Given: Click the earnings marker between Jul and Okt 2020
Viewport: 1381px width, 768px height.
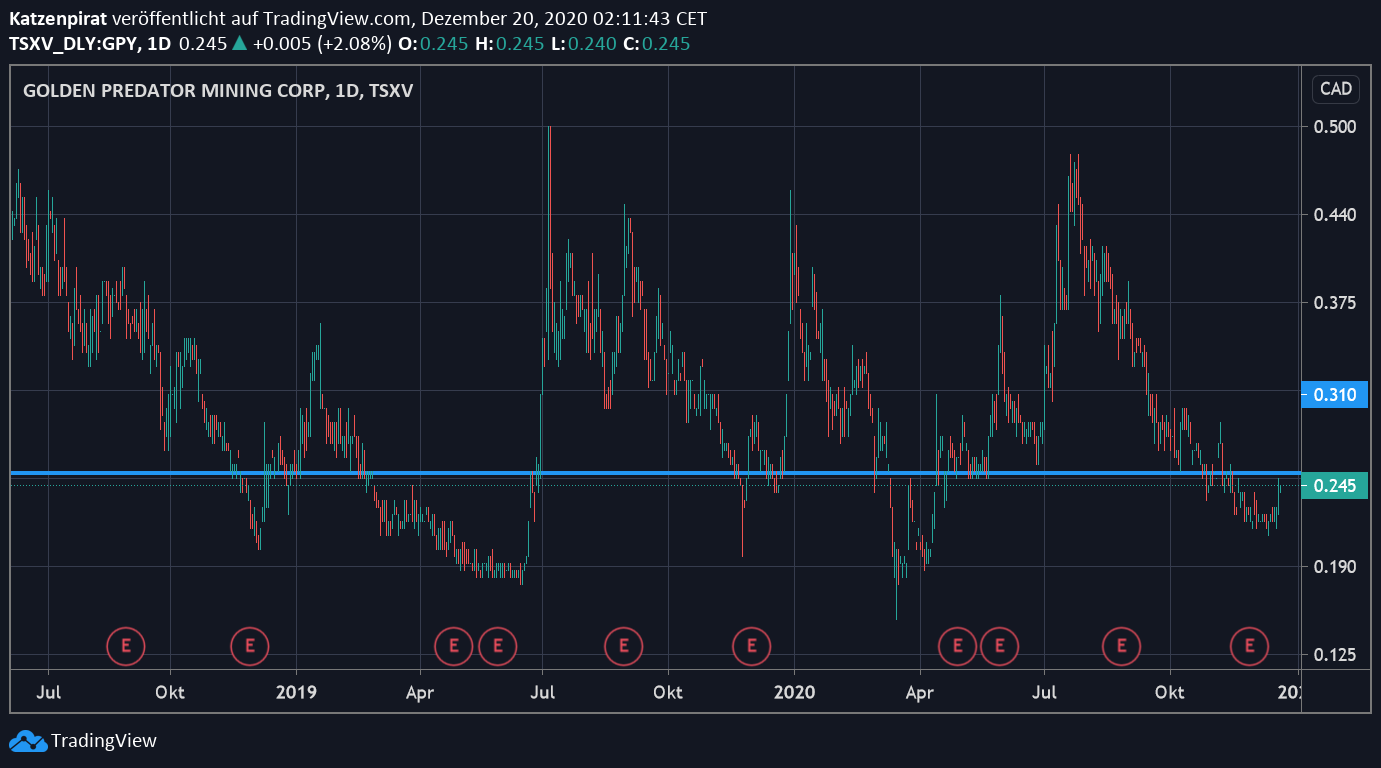Looking at the screenshot, I should [1121, 646].
